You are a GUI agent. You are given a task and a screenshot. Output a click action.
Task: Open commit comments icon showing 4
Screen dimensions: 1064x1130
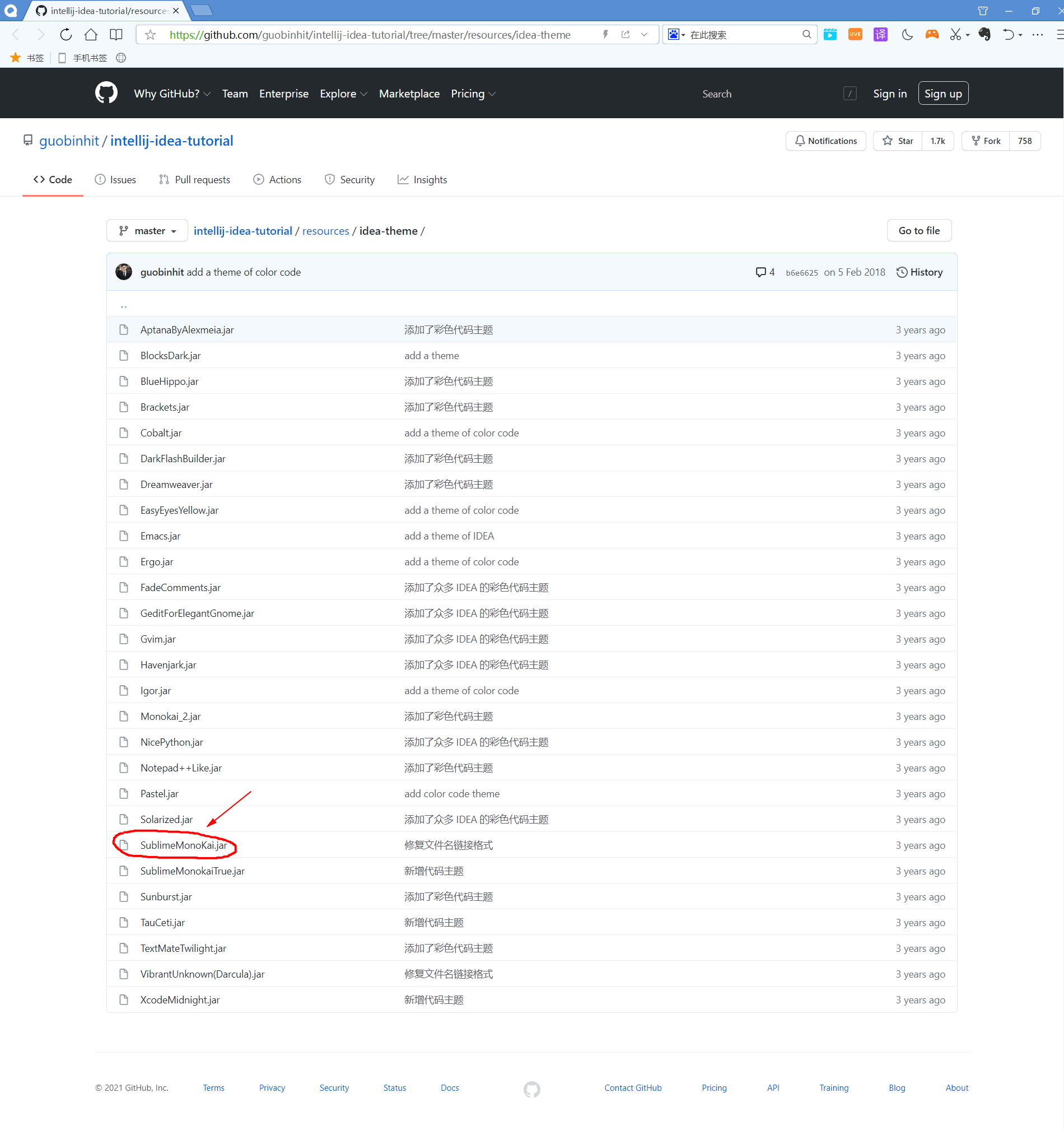pyautogui.click(x=764, y=272)
